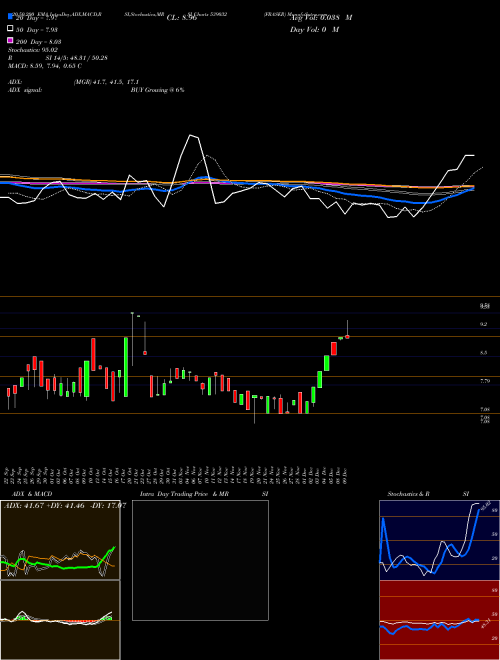
Task: Click the 'ADX: 41.67 +DY: 41.46 -DY: 17.07' readout
Action: [x=65, y=505]
